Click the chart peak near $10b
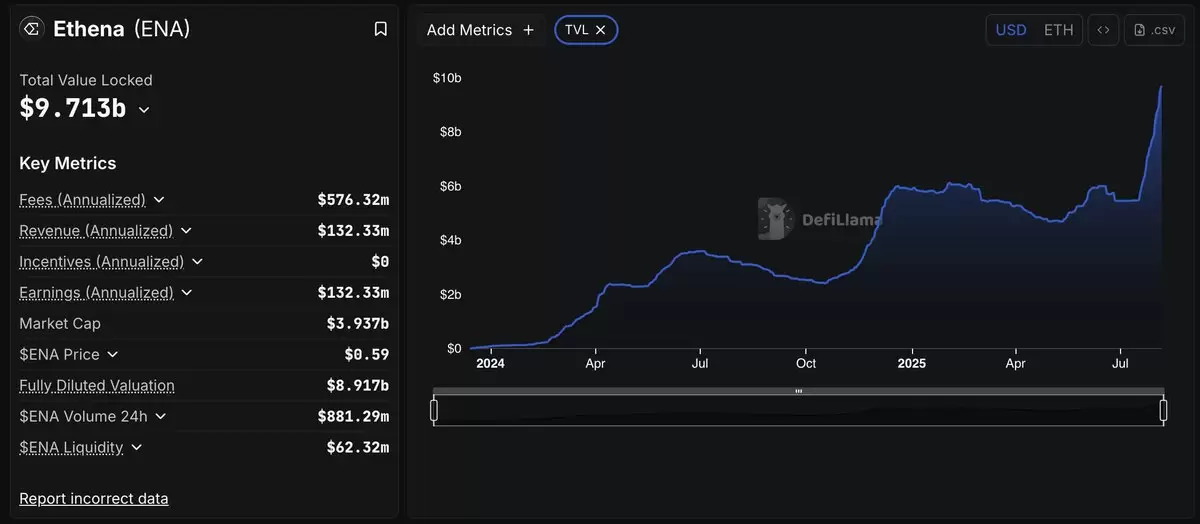1200x524 pixels. [x=1161, y=87]
